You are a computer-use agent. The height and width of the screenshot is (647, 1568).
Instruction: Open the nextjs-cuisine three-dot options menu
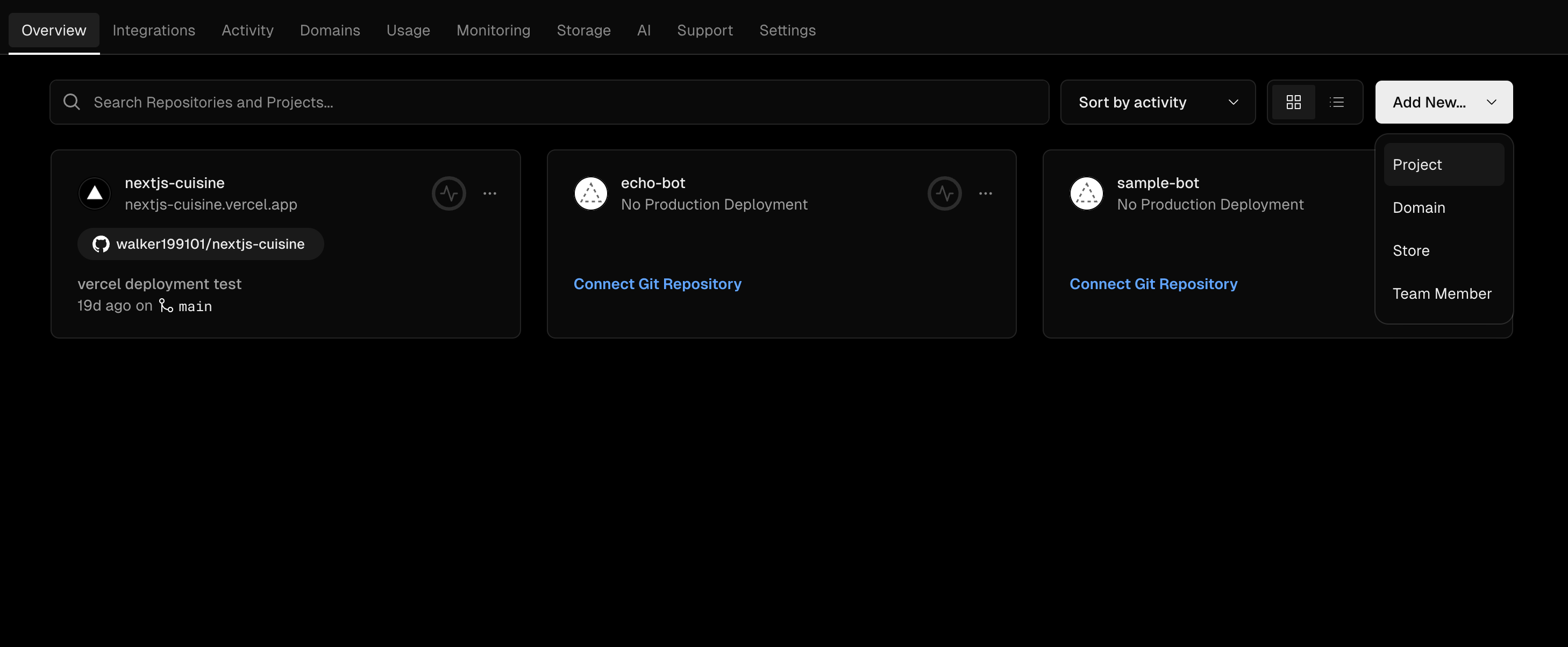tap(490, 193)
